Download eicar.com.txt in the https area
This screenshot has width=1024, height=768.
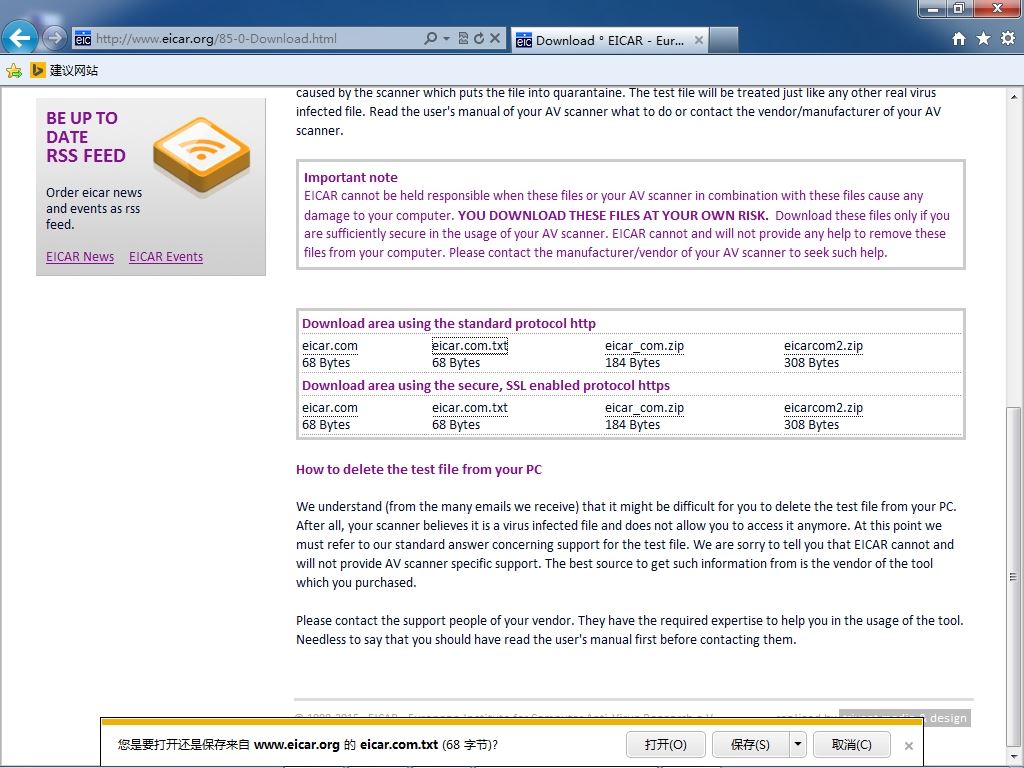click(x=470, y=408)
